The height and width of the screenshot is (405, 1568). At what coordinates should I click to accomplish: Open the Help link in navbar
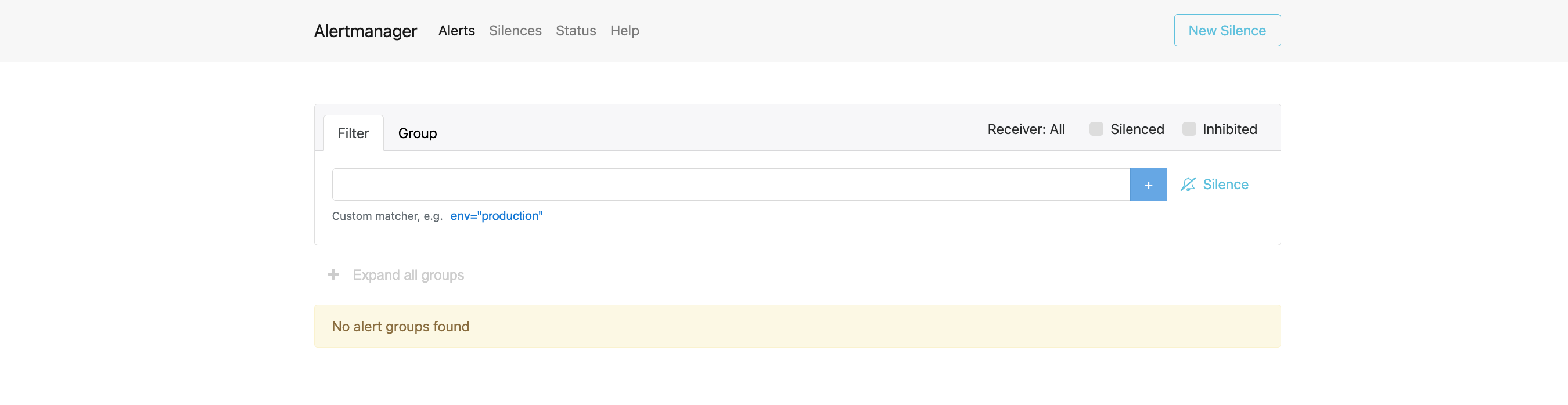pyautogui.click(x=624, y=30)
